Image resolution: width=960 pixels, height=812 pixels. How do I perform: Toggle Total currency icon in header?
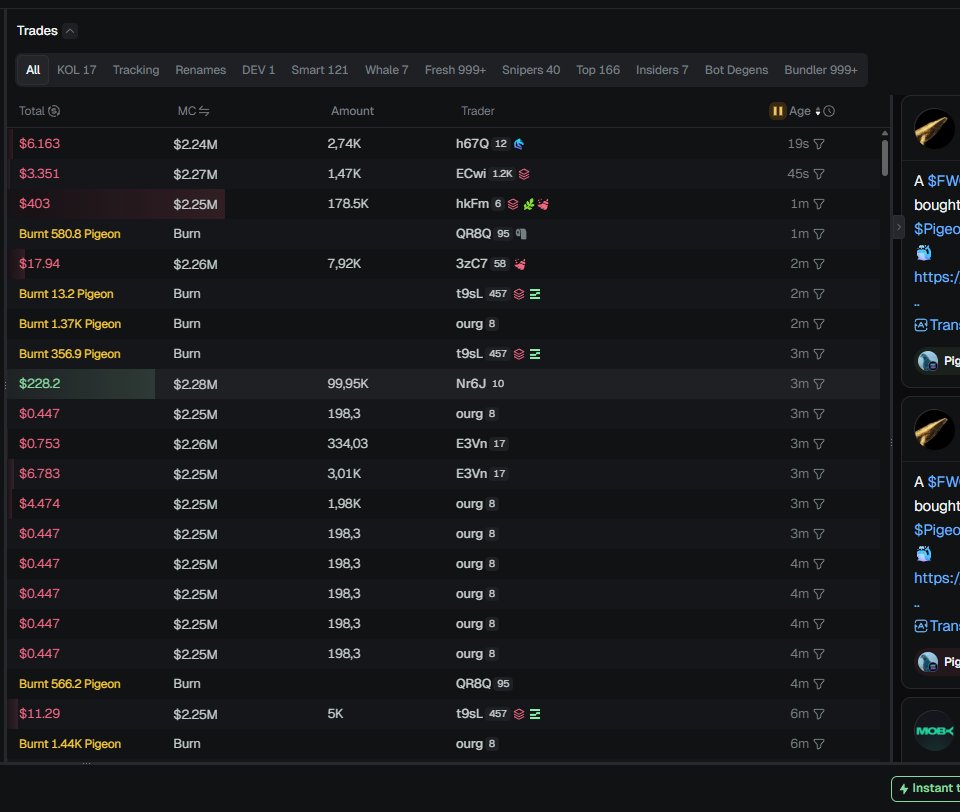54,111
